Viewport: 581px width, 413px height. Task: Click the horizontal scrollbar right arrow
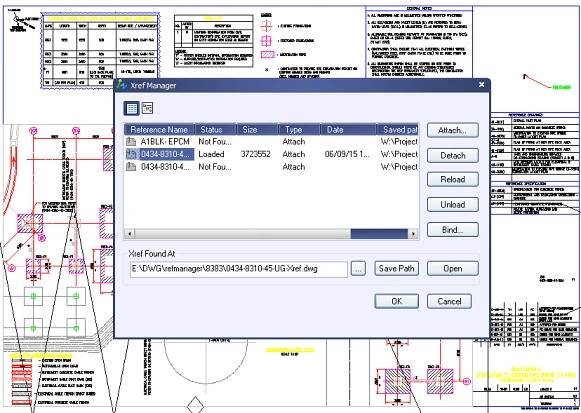coord(413,234)
